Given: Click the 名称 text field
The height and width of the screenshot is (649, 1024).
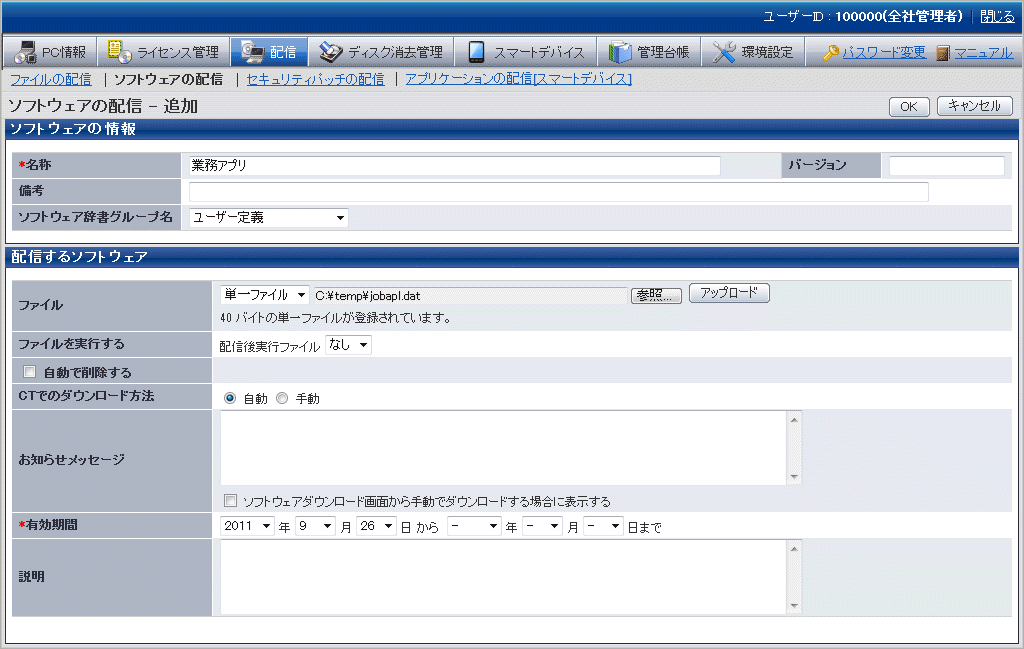Looking at the screenshot, I should click(455, 166).
